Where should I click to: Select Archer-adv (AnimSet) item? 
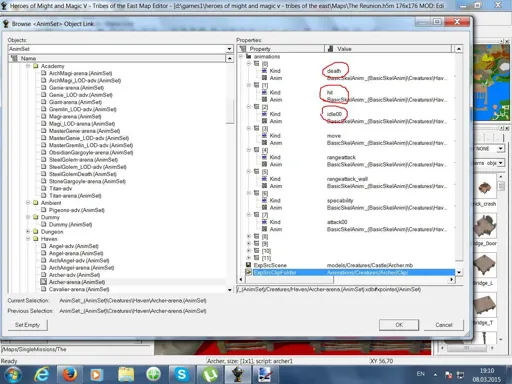point(74,275)
